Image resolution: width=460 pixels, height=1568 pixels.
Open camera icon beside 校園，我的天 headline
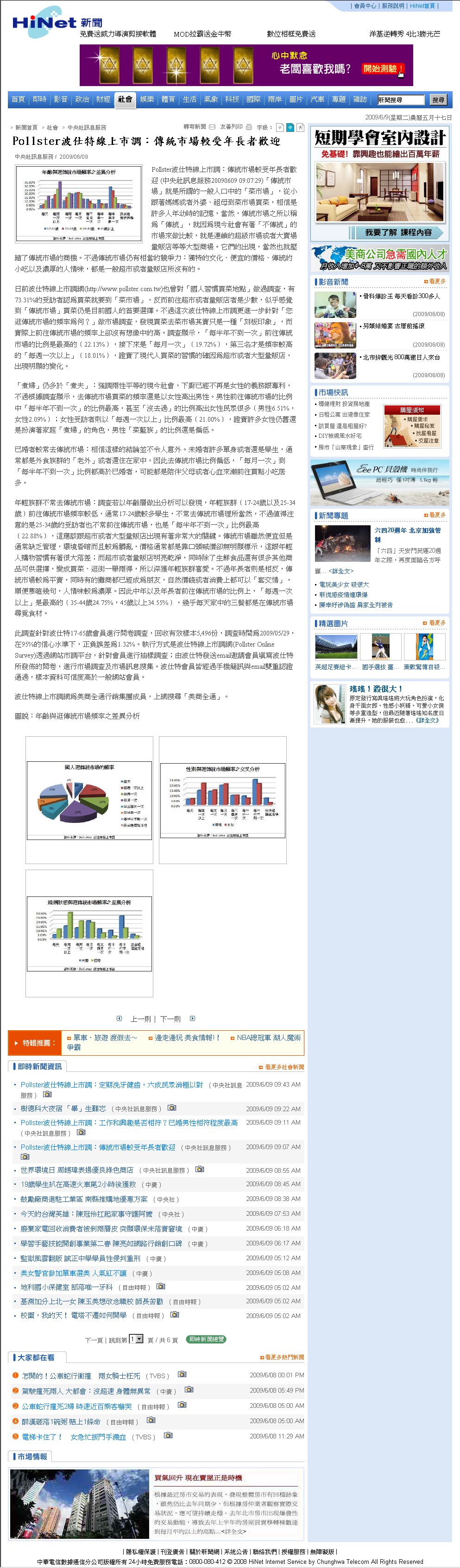(x=174, y=1314)
